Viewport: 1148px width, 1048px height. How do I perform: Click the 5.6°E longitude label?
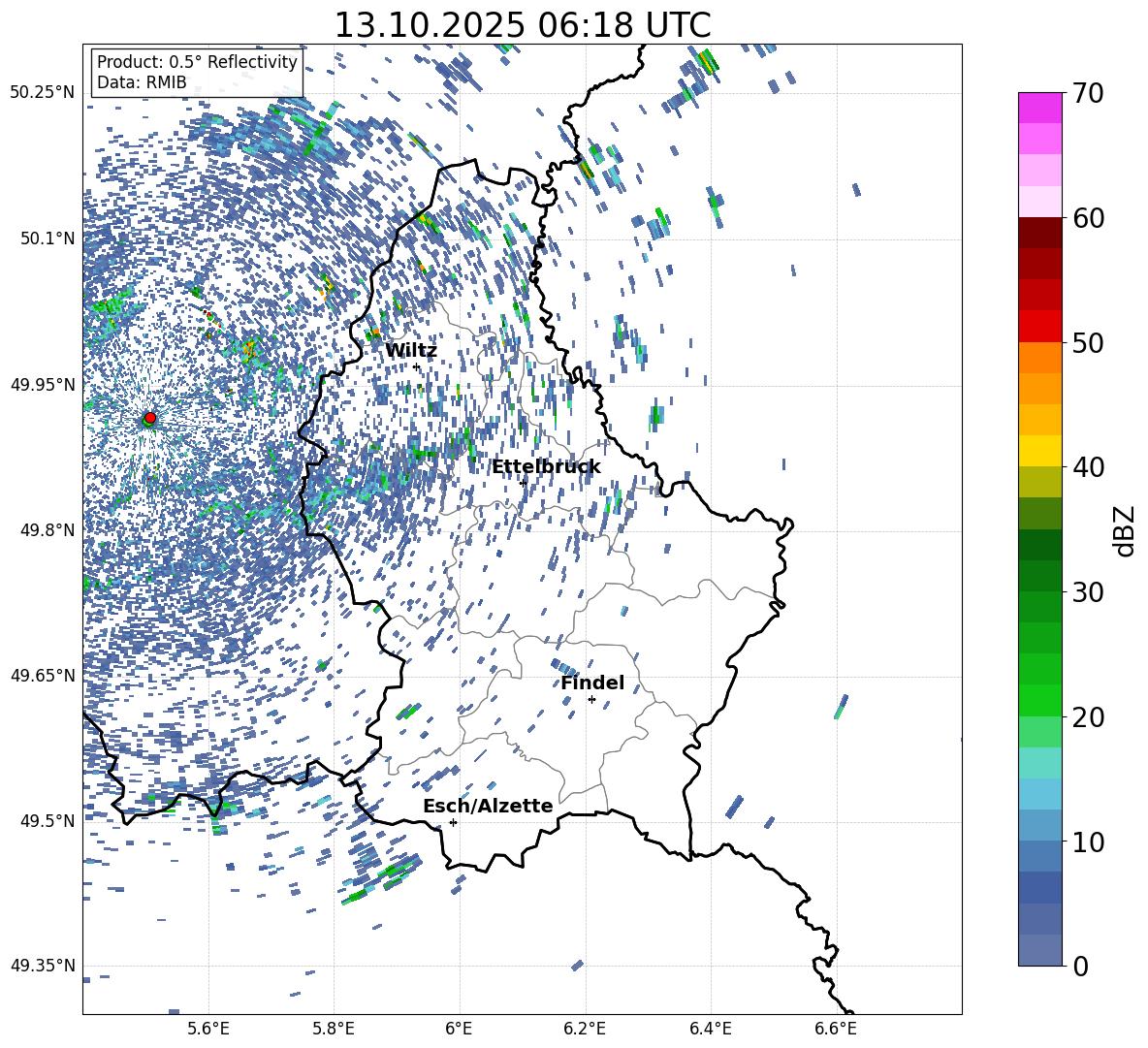[x=208, y=1029]
